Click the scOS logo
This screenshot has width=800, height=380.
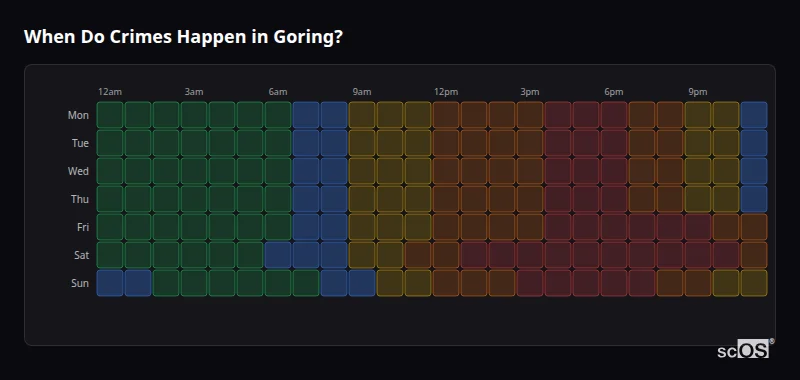(745, 349)
